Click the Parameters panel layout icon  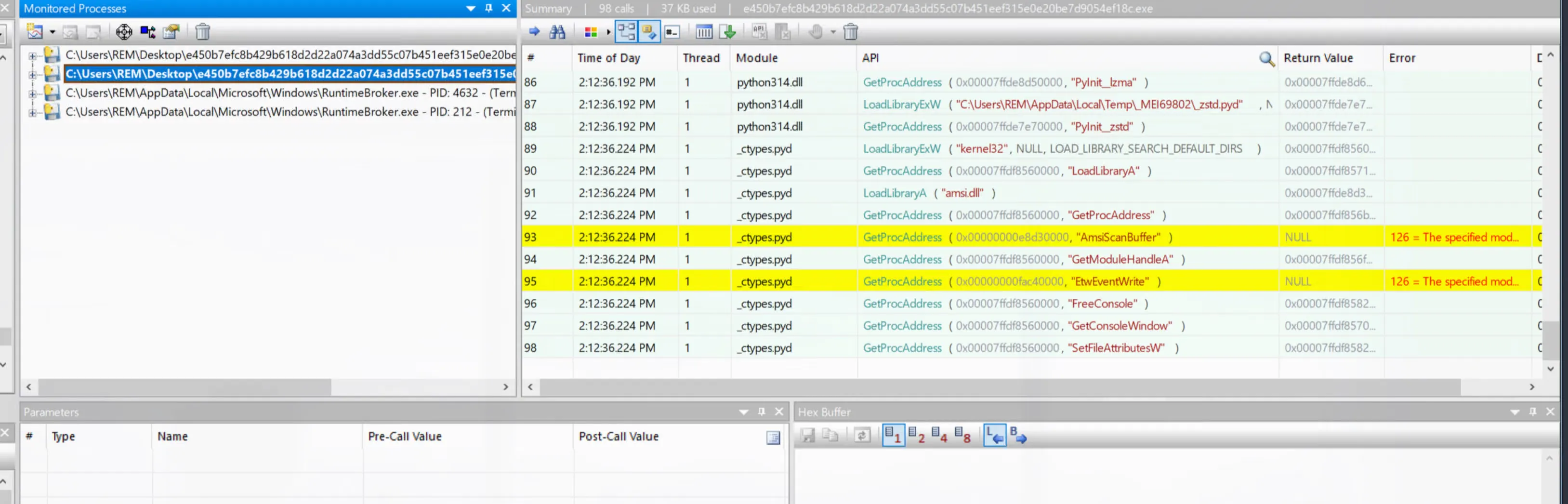click(773, 438)
